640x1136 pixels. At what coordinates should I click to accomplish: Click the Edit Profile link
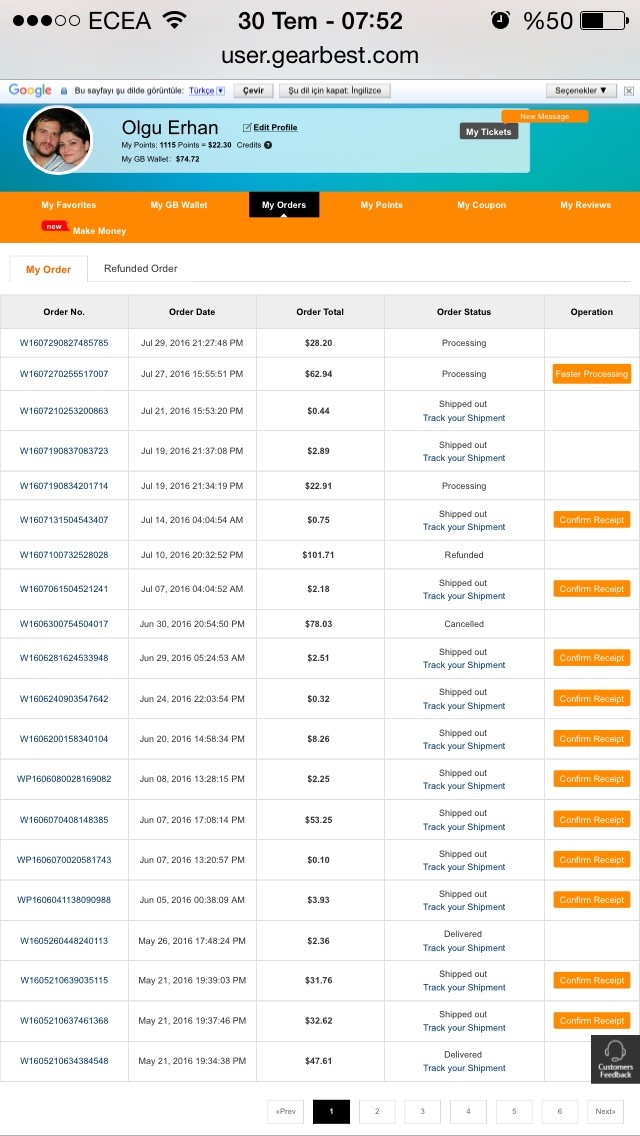click(270, 128)
